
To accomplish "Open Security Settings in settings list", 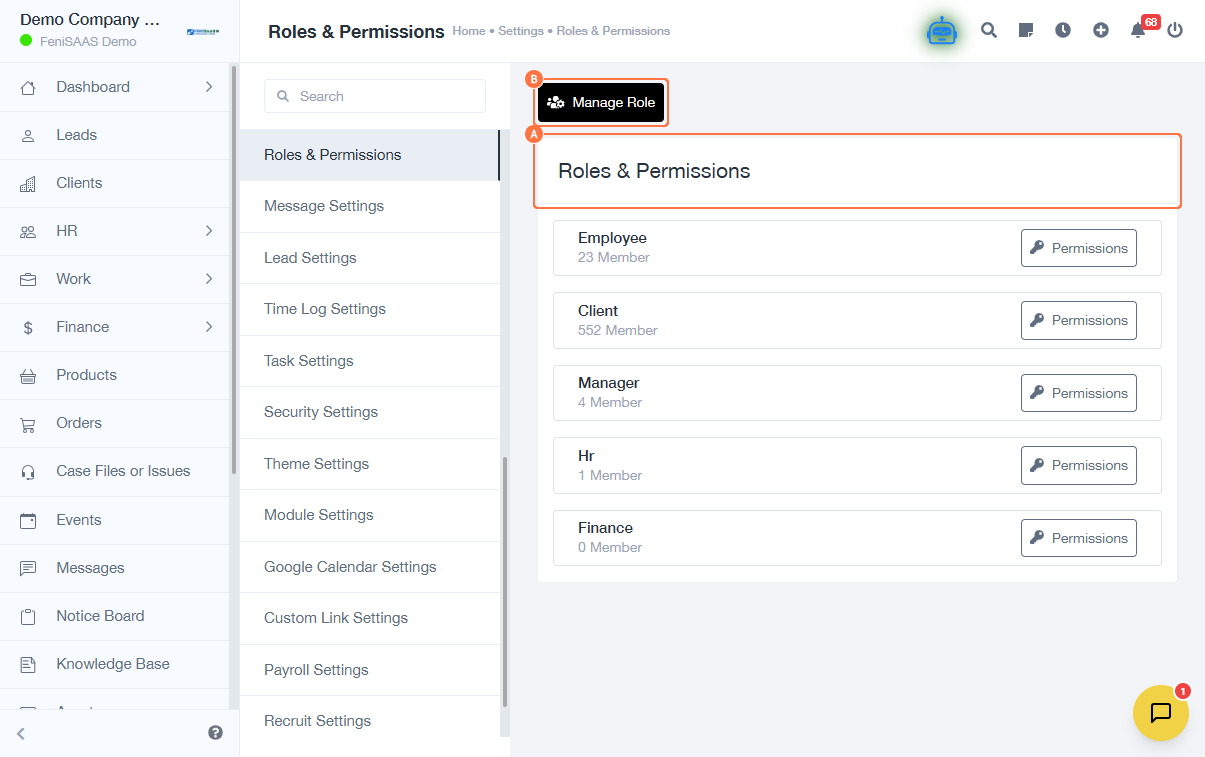I will tap(321, 412).
